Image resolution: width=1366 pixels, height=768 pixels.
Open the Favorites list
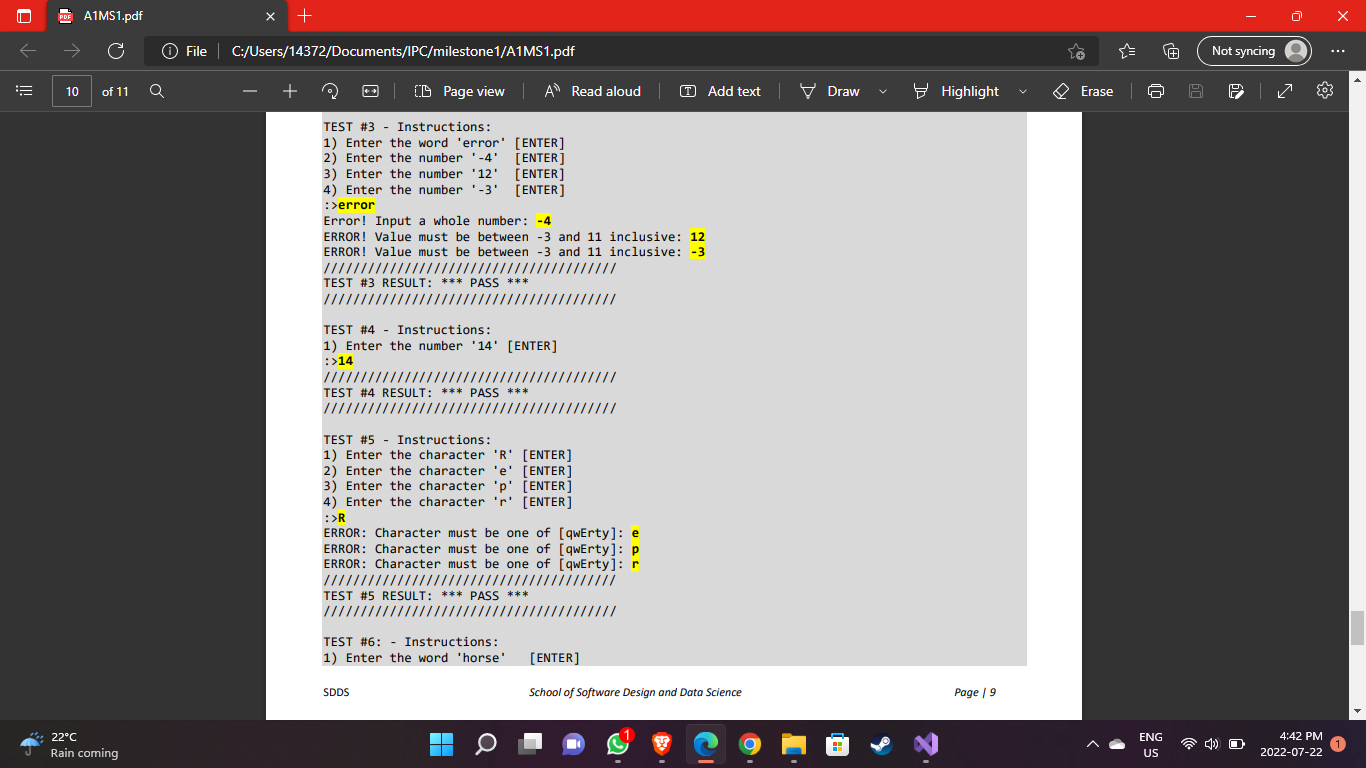1127,51
